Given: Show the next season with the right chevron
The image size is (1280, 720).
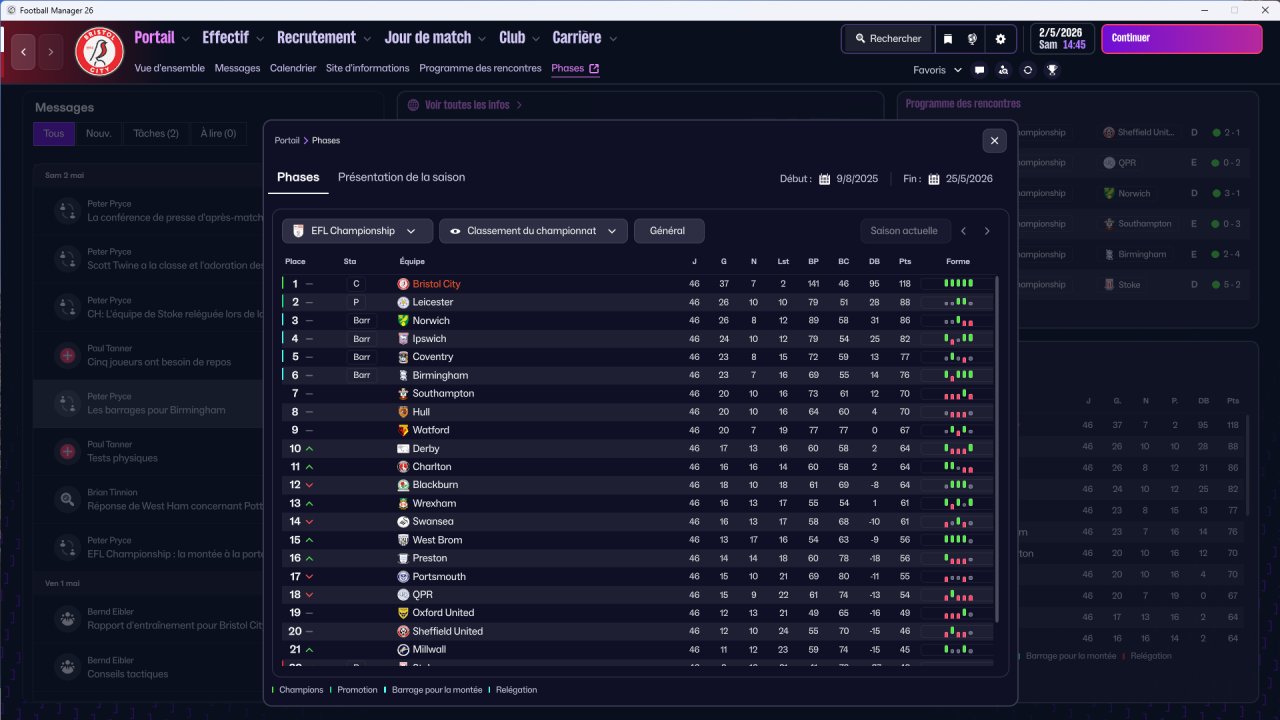Looking at the screenshot, I should (987, 231).
